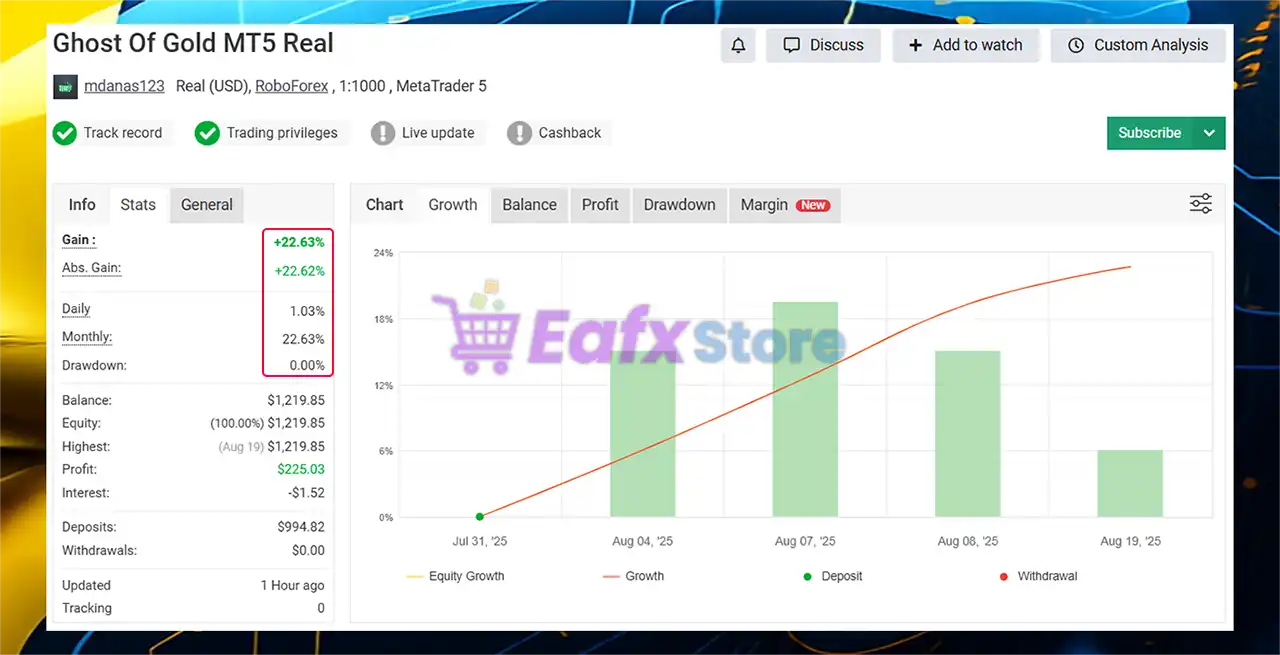Image resolution: width=1280 pixels, height=655 pixels.
Task: Click the "MetaTrader 5" platform text
Action: pos(441,86)
